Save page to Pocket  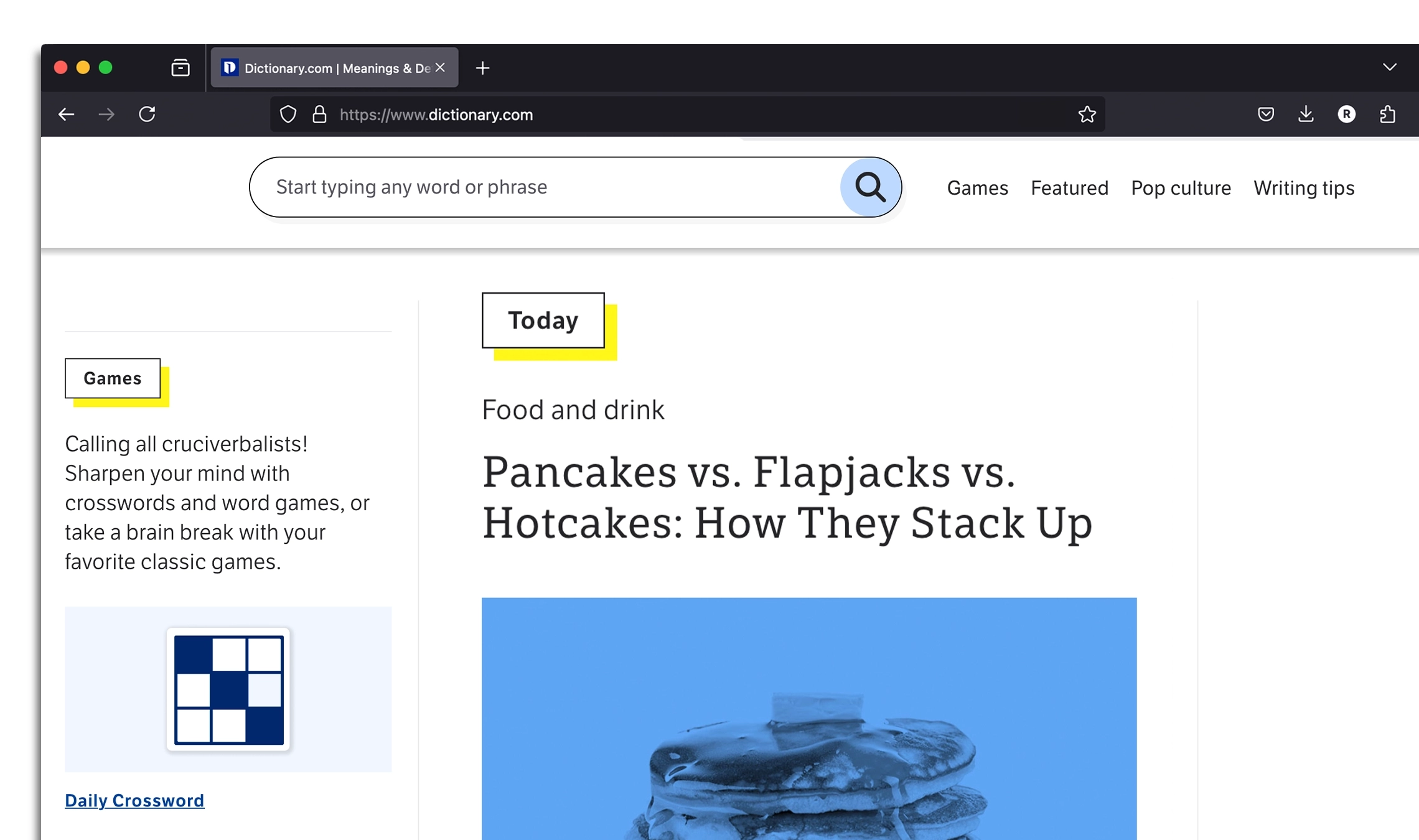click(x=1265, y=114)
